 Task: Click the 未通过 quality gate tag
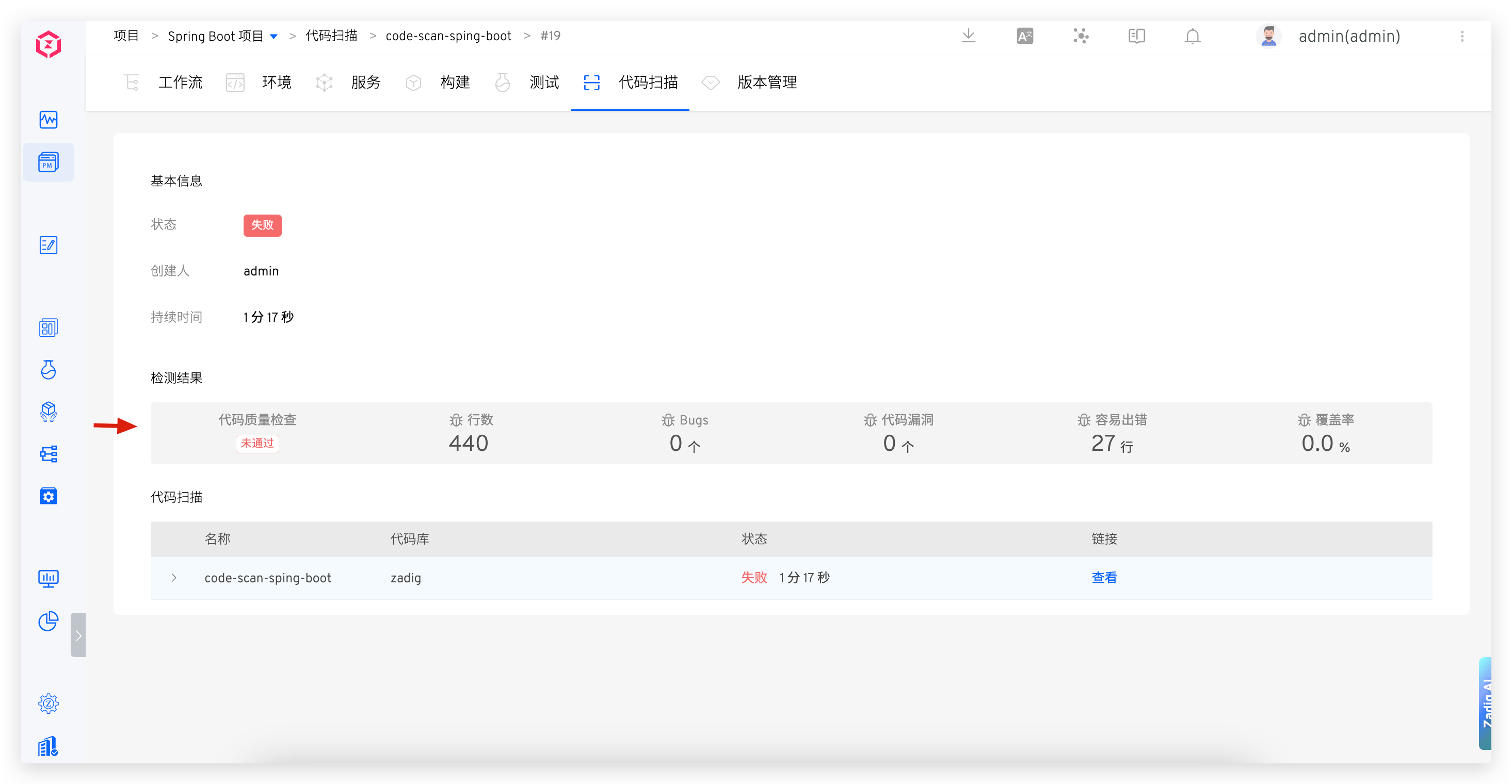[x=257, y=444]
